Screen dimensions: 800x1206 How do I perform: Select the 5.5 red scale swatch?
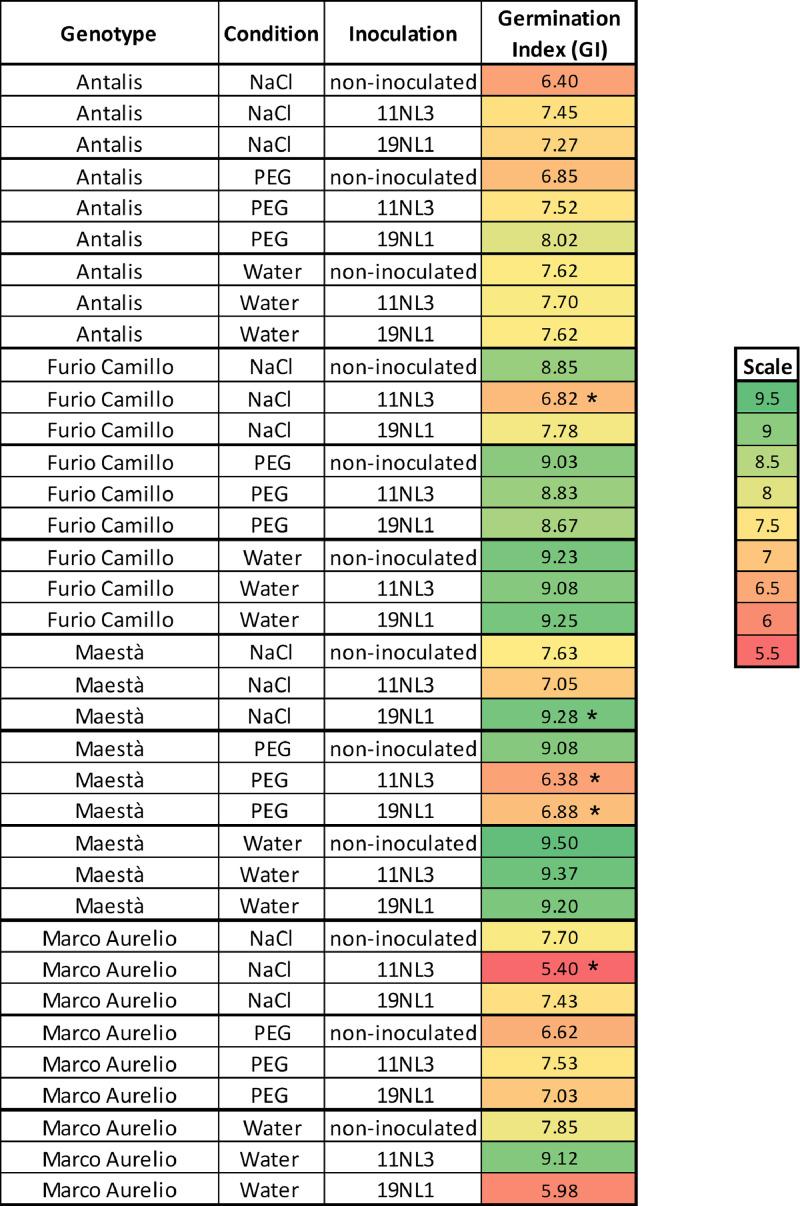coord(767,653)
